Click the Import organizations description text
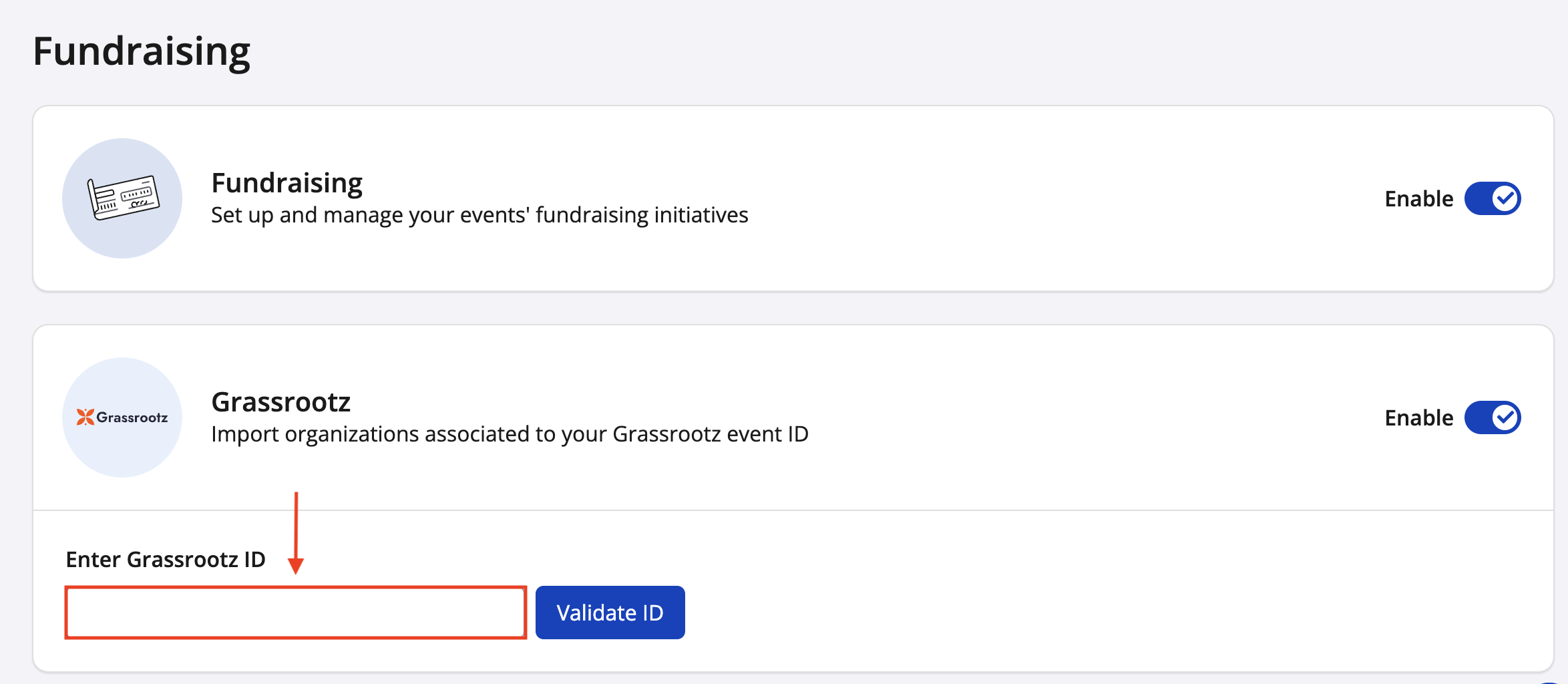The width and height of the screenshot is (1568, 684). (510, 434)
